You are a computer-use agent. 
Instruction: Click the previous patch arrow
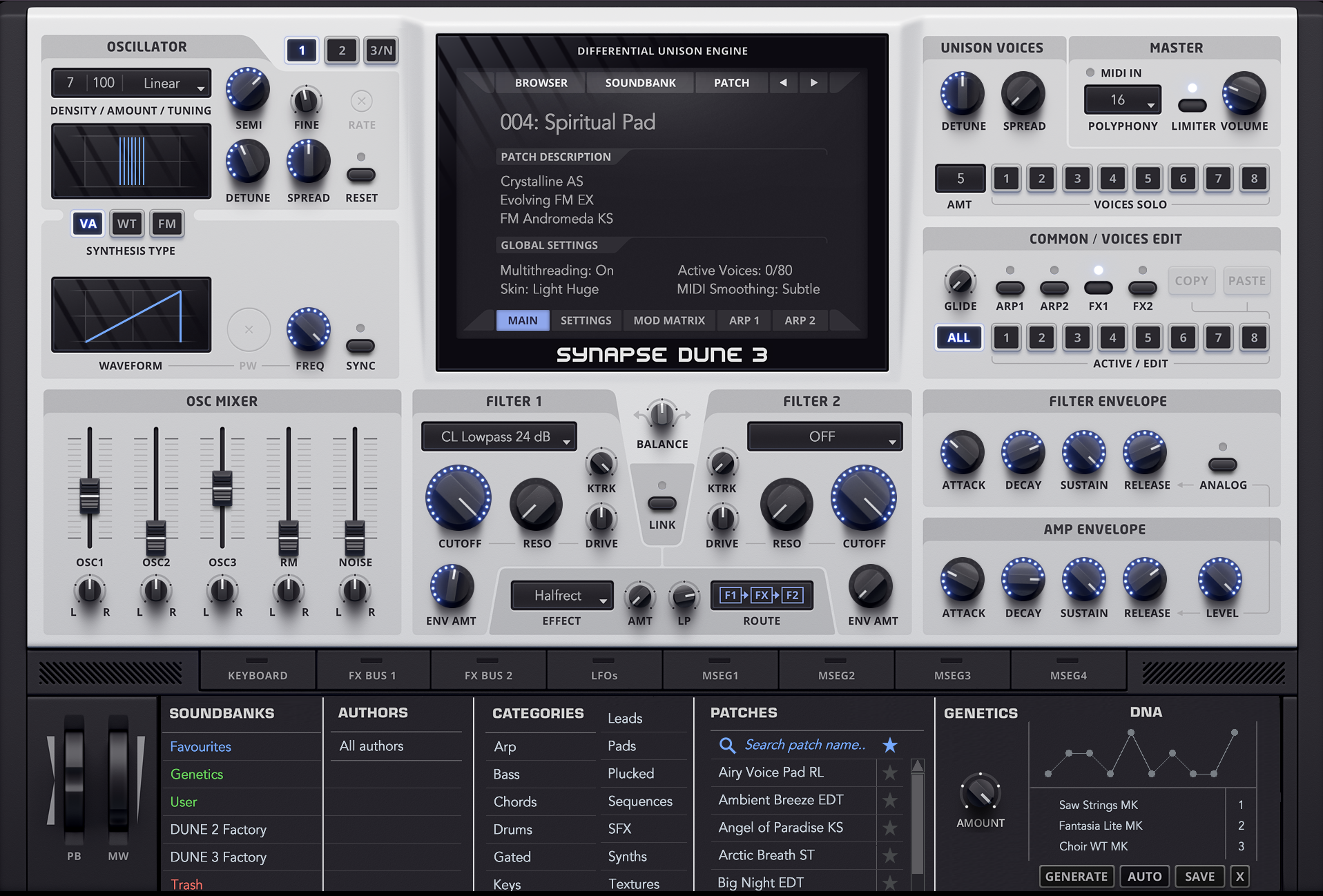tap(783, 83)
